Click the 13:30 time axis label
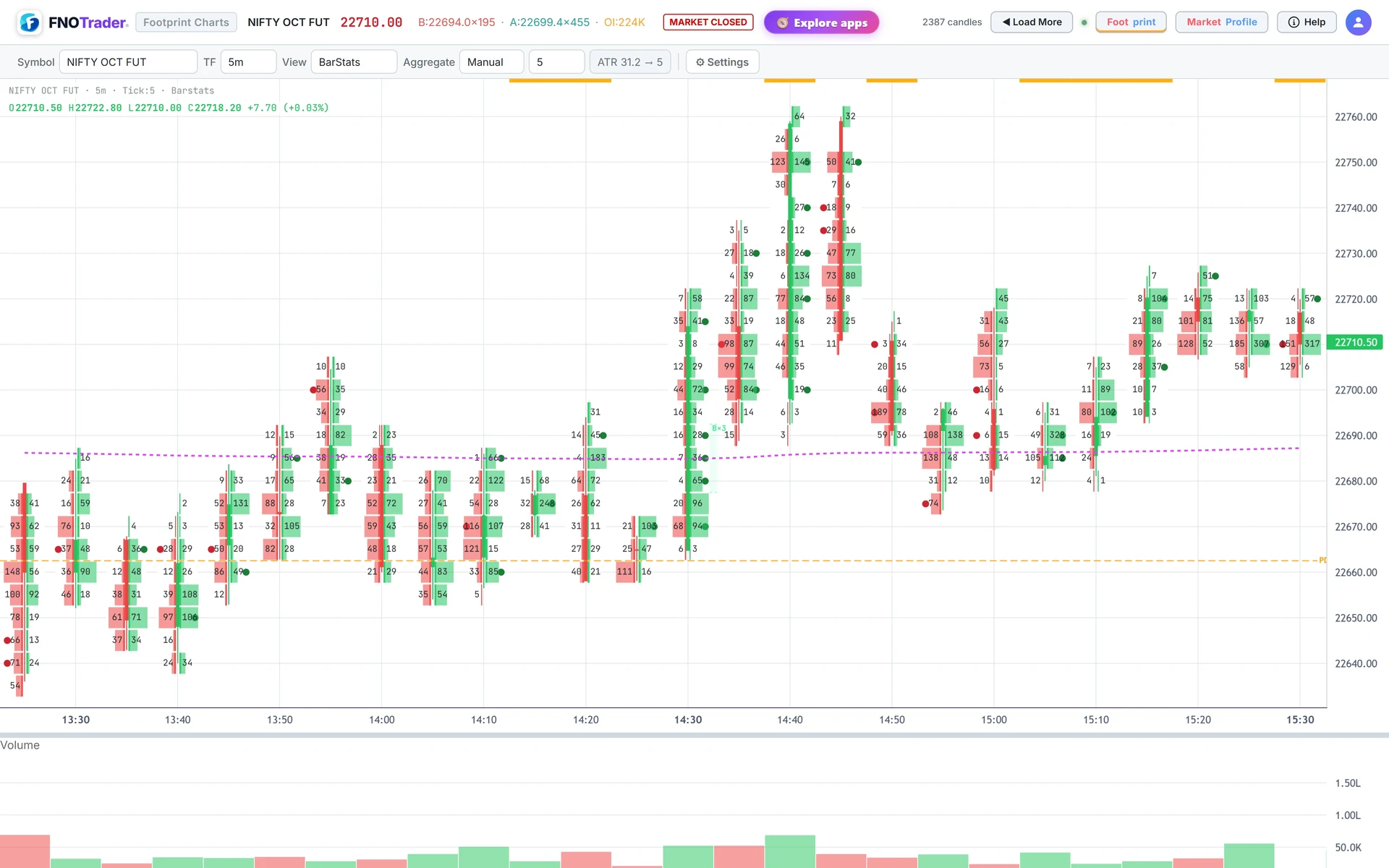 (76, 720)
